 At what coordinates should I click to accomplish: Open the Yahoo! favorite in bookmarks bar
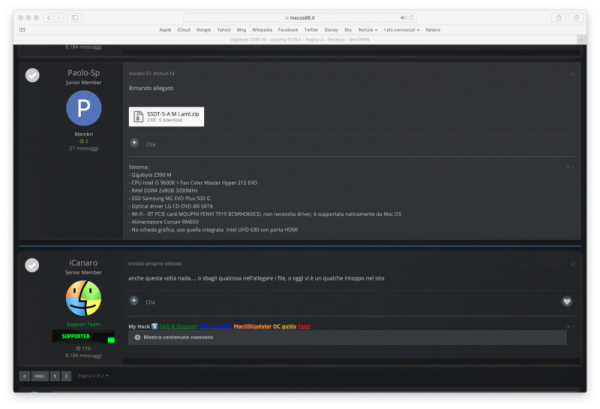tap(224, 30)
